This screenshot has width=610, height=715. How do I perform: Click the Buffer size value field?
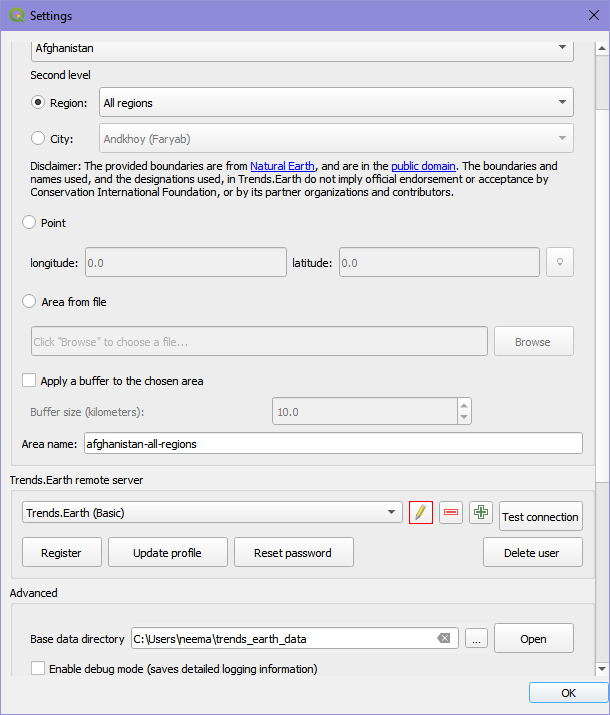365,411
